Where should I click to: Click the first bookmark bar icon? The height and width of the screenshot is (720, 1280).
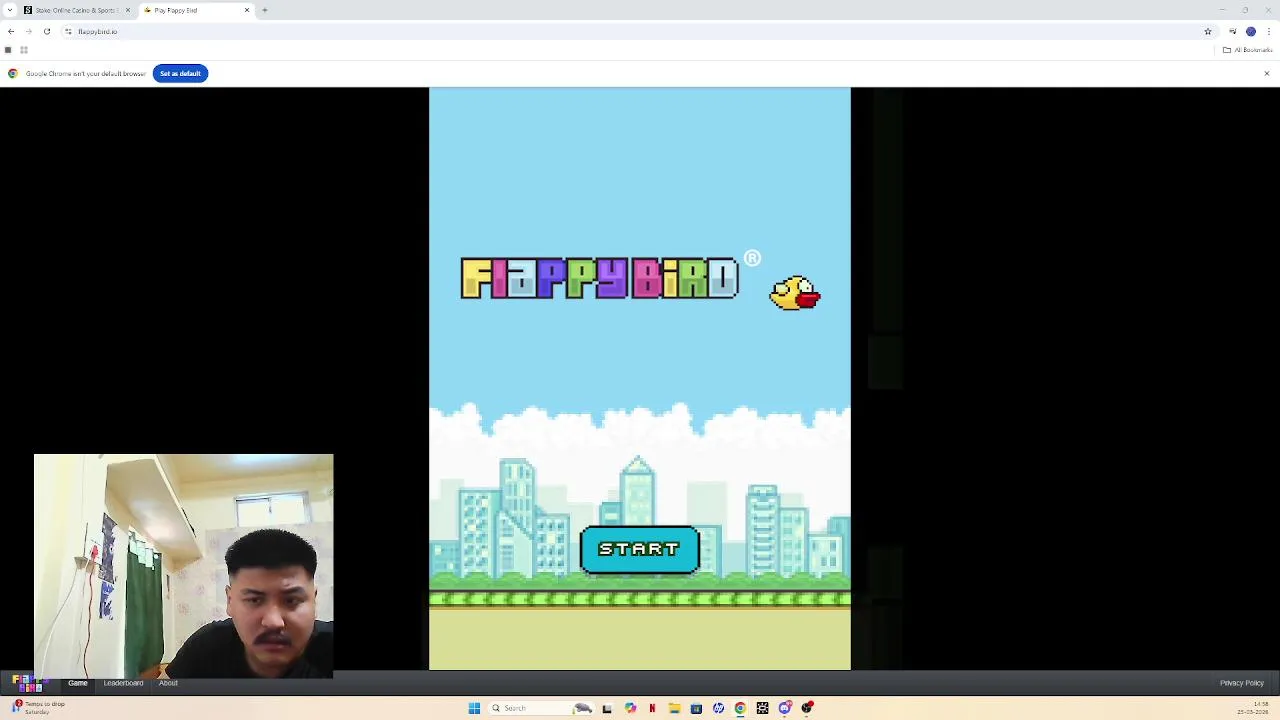8,50
